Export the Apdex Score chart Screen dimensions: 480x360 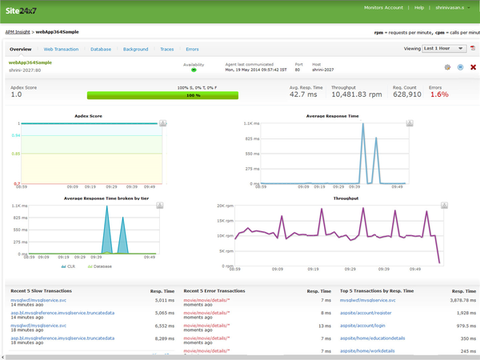(x=163, y=123)
